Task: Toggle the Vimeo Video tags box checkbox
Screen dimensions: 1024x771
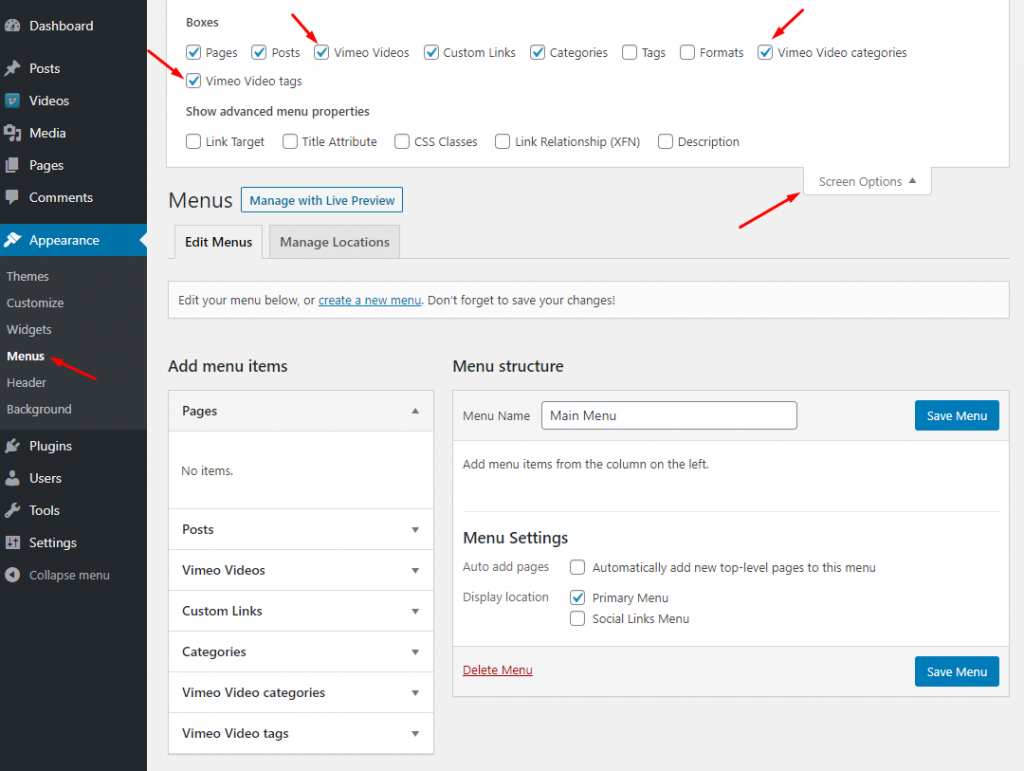Action: coord(193,81)
